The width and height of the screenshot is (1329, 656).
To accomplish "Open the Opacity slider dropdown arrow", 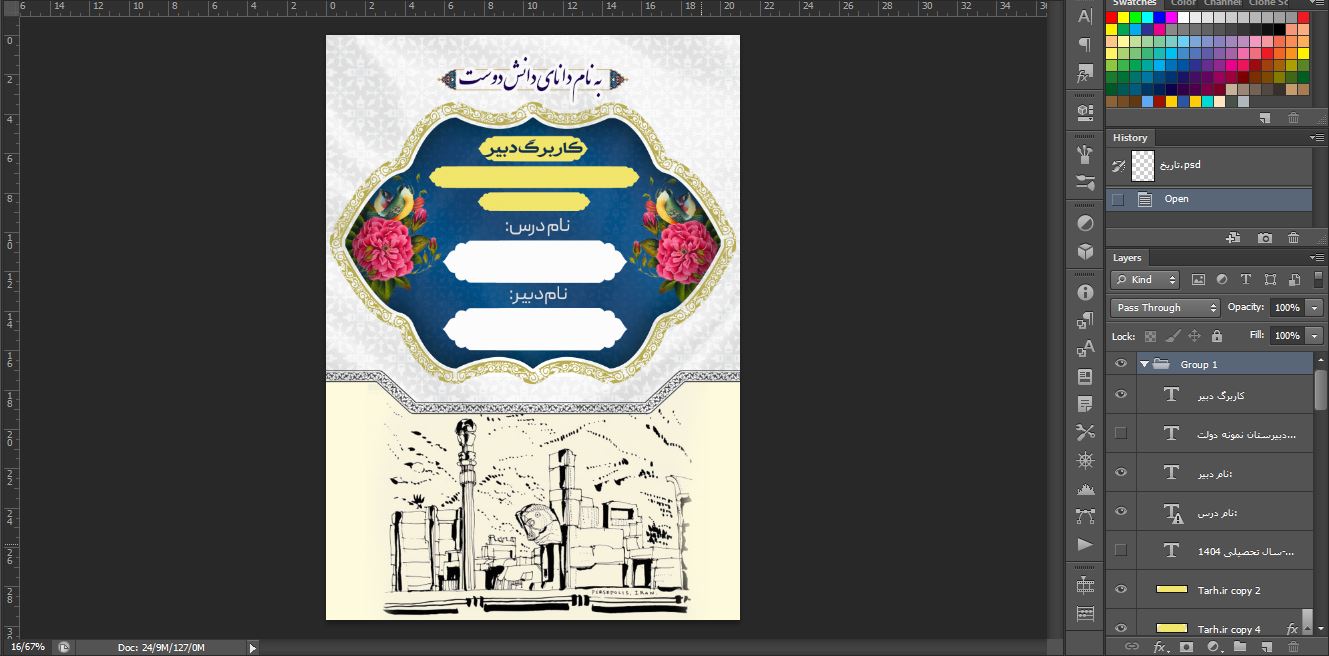I will (1315, 308).
